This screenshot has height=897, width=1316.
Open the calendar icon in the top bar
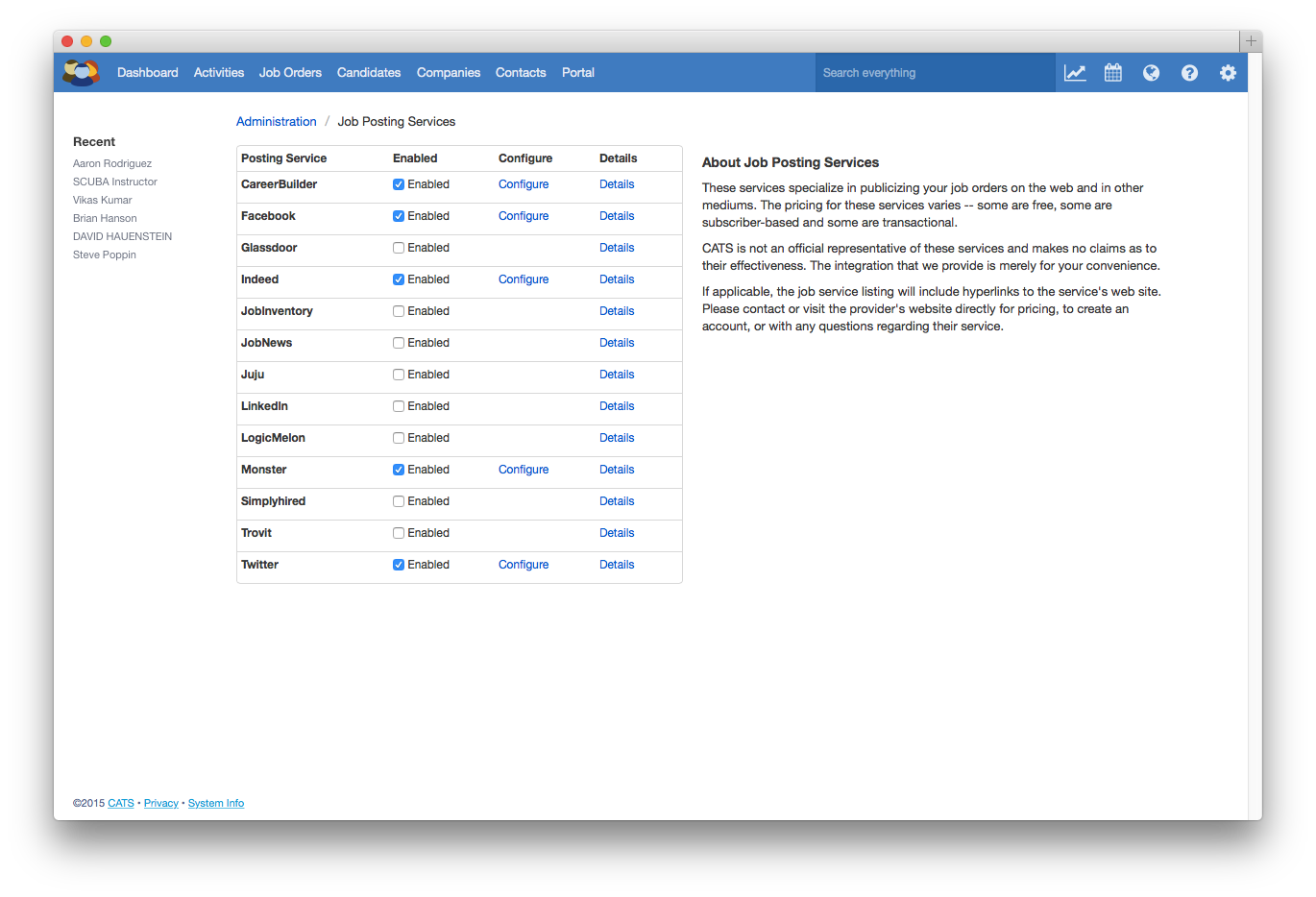point(1112,72)
